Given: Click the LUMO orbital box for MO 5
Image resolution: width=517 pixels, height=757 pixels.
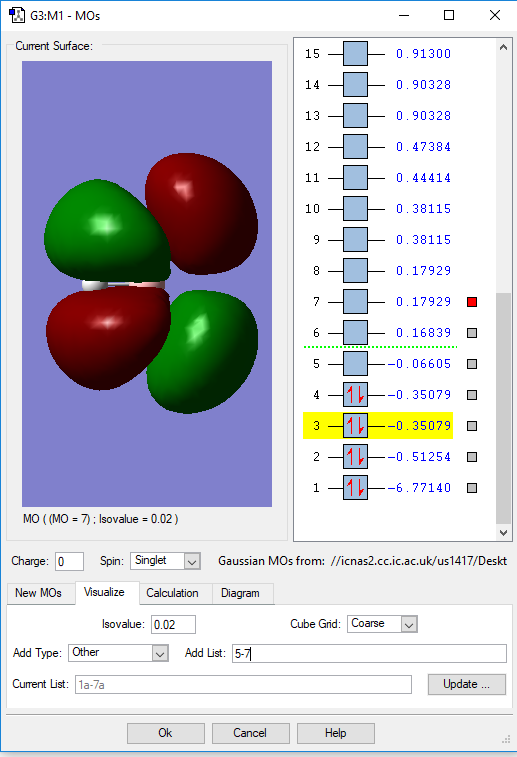Looking at the screenshot, I should [355, 364].
